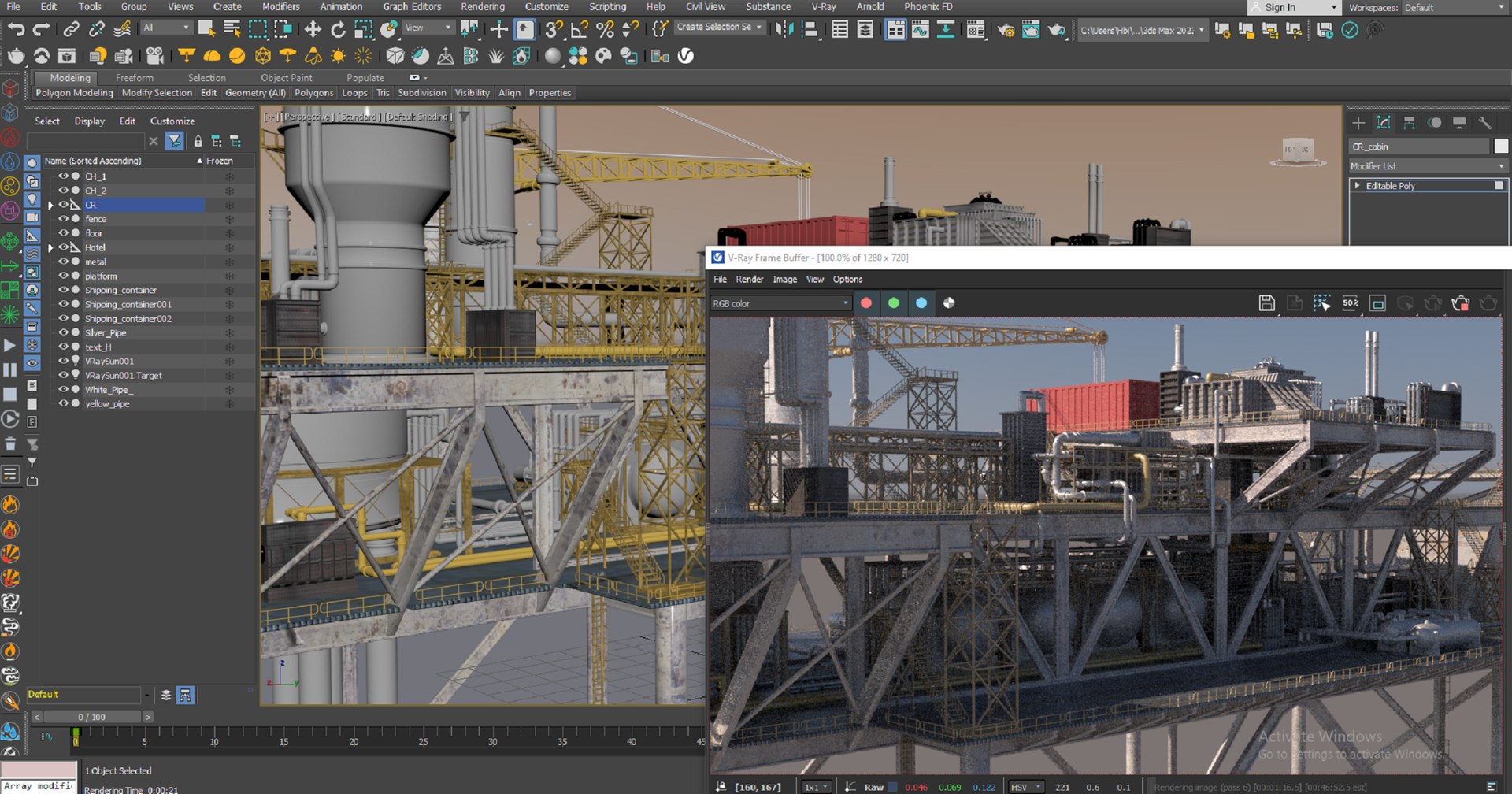Viewport: 1512px width, 794px height.
Task: Toggle Angle Snap
Action: [x=580, y=30]
